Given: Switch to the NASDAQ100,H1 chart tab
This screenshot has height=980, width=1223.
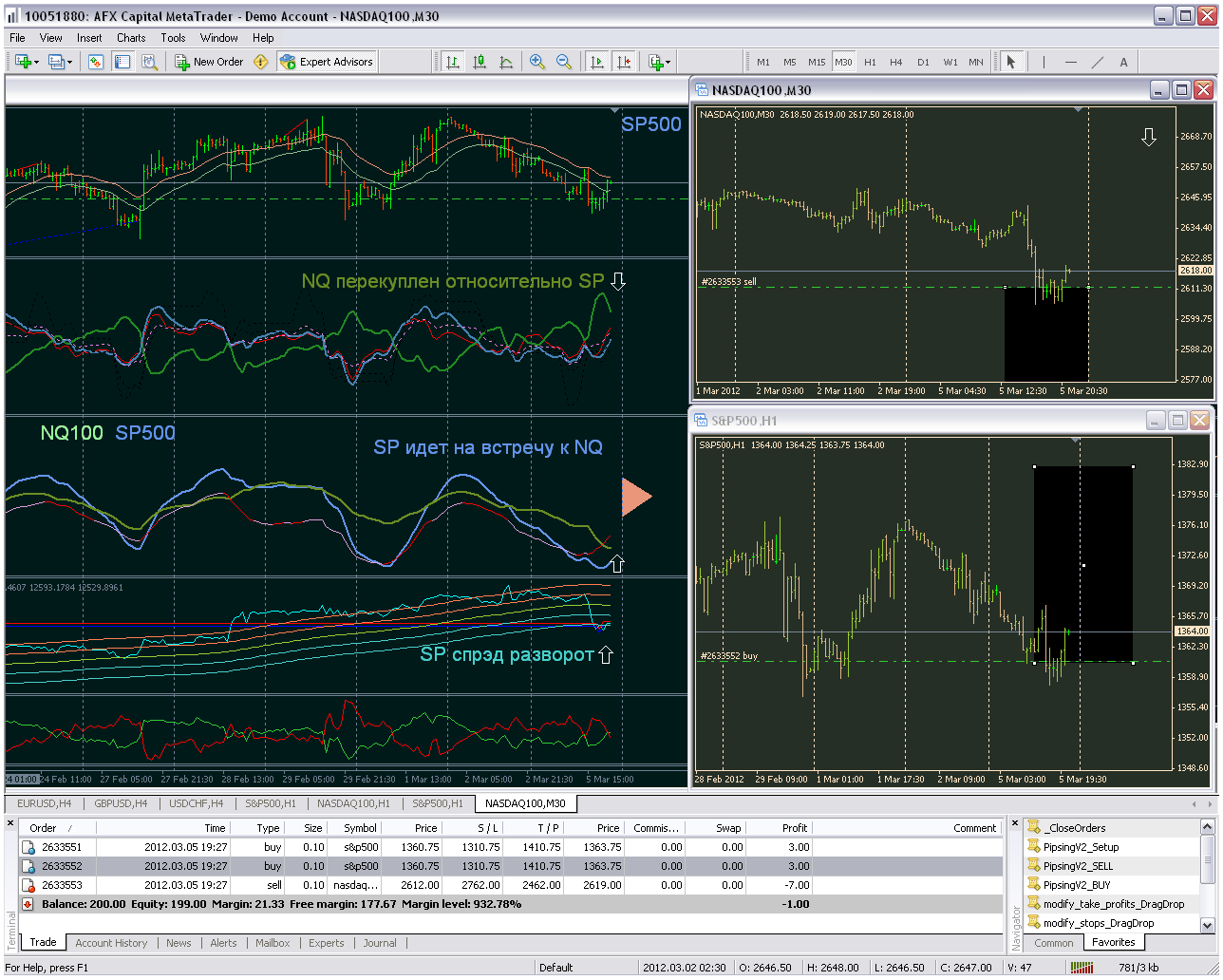Looking at the screenshot, I should tap(353, 803).
